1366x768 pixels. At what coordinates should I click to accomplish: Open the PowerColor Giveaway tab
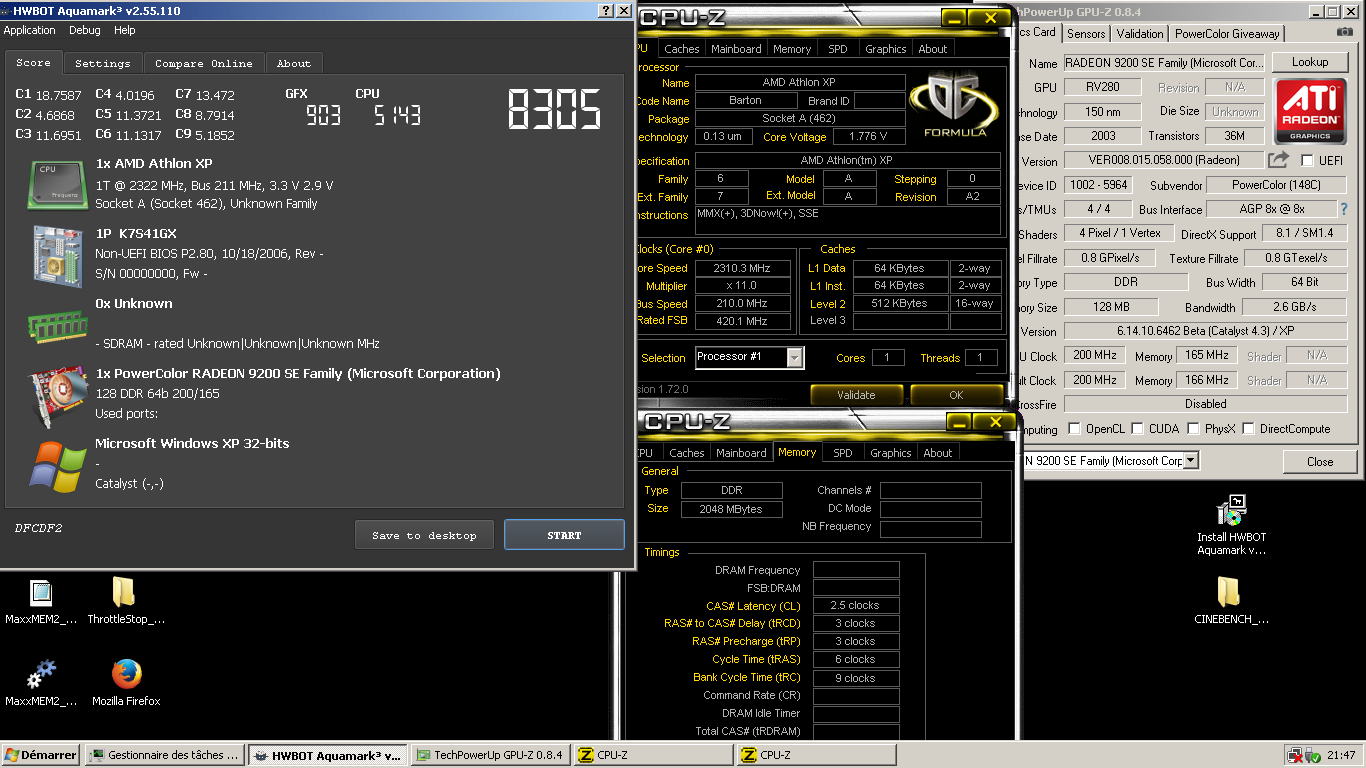point(1227,33)
